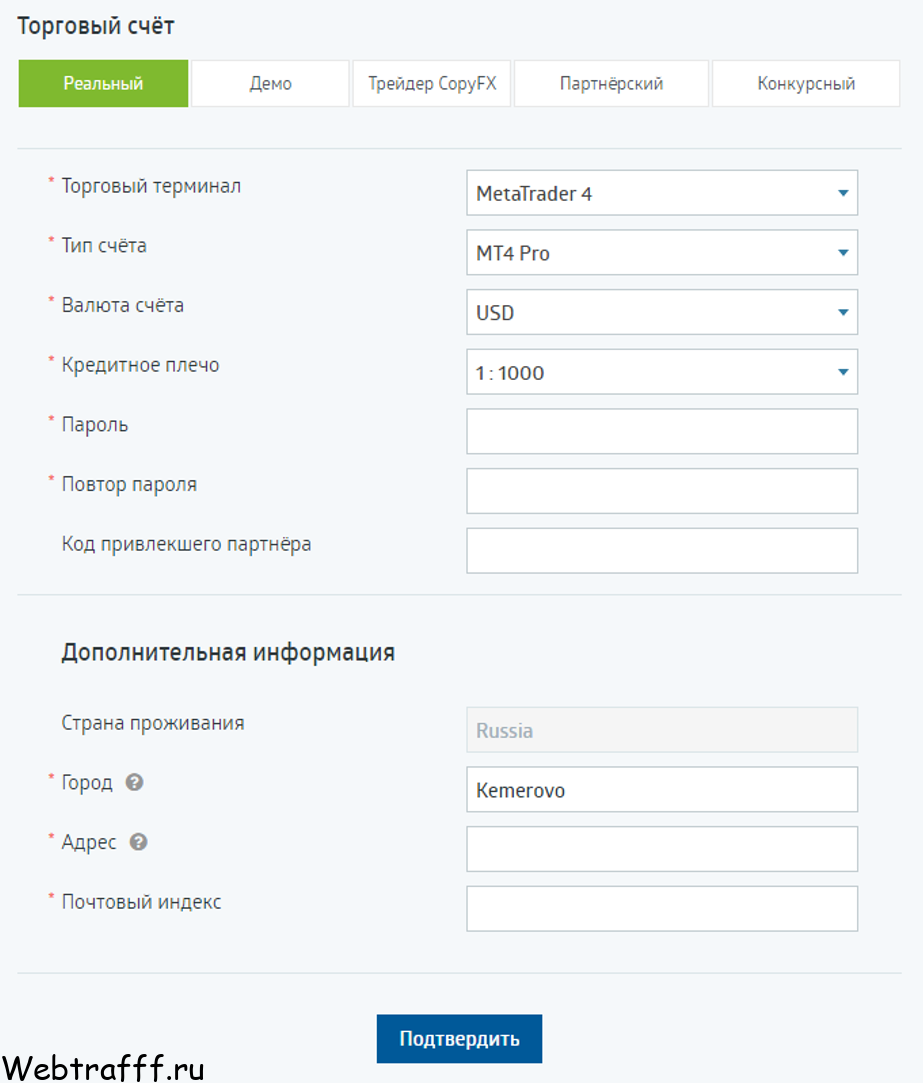Image resolution: width=923 pixels, height=1083 pixels.
Task: Click the disabled Russia country field
Action: (x=662, y=730)
